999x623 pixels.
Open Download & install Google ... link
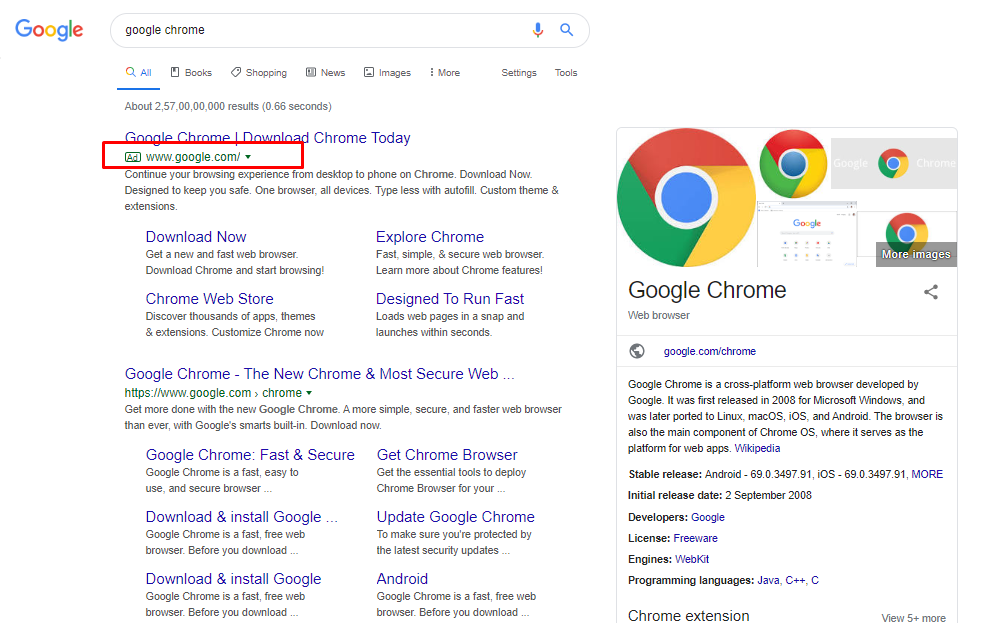click(241, 517)
